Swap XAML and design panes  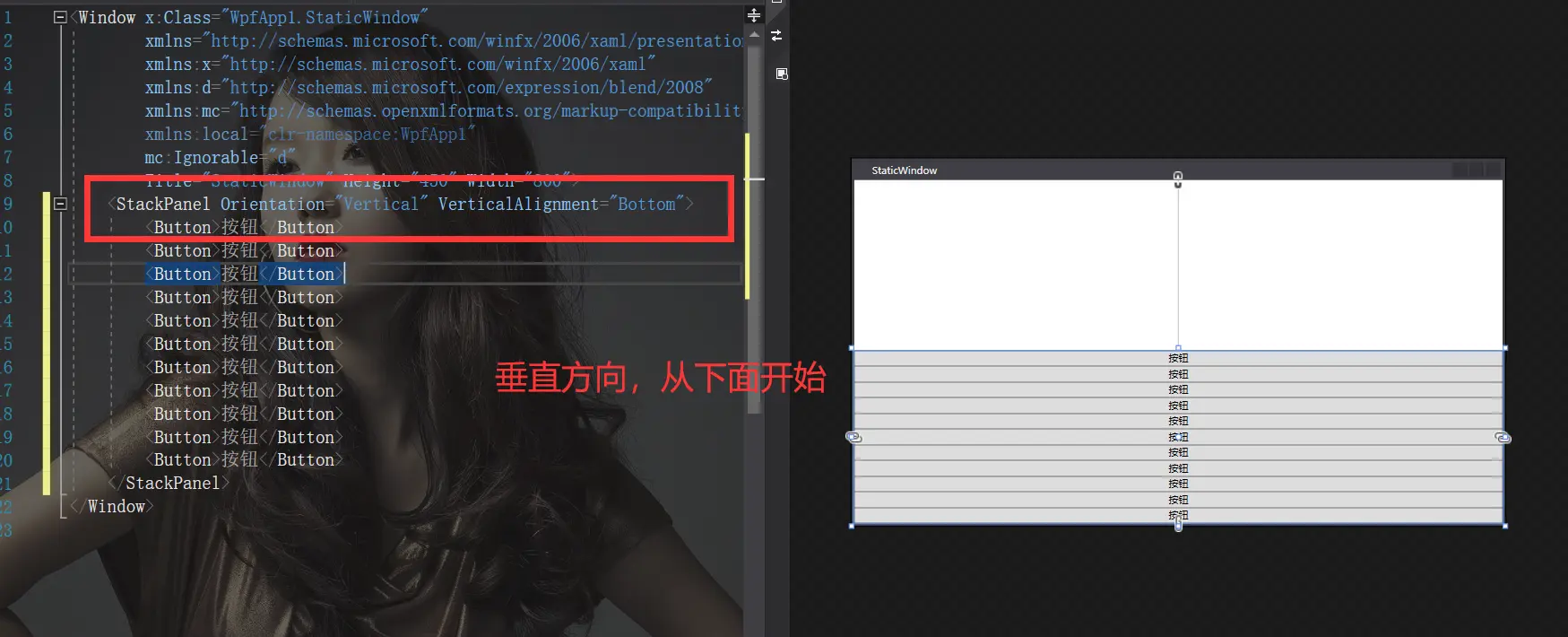[776, 36]
